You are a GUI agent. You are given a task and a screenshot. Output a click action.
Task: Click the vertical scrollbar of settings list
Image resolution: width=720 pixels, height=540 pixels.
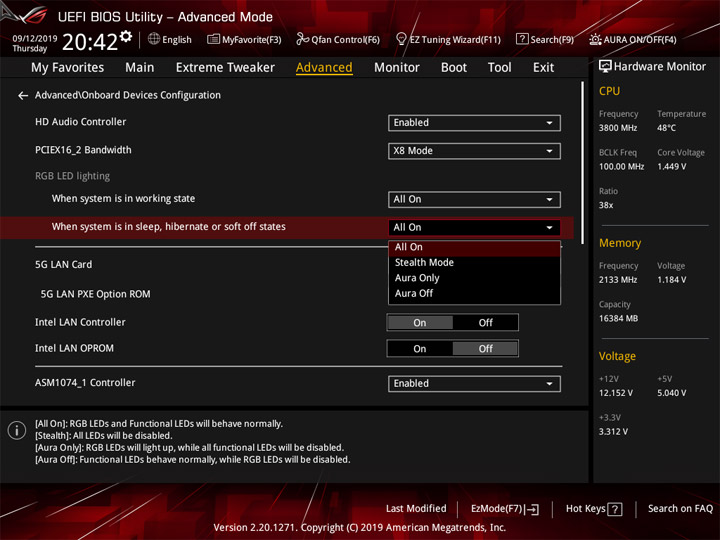pyautogui.click(x=583, y=163)
